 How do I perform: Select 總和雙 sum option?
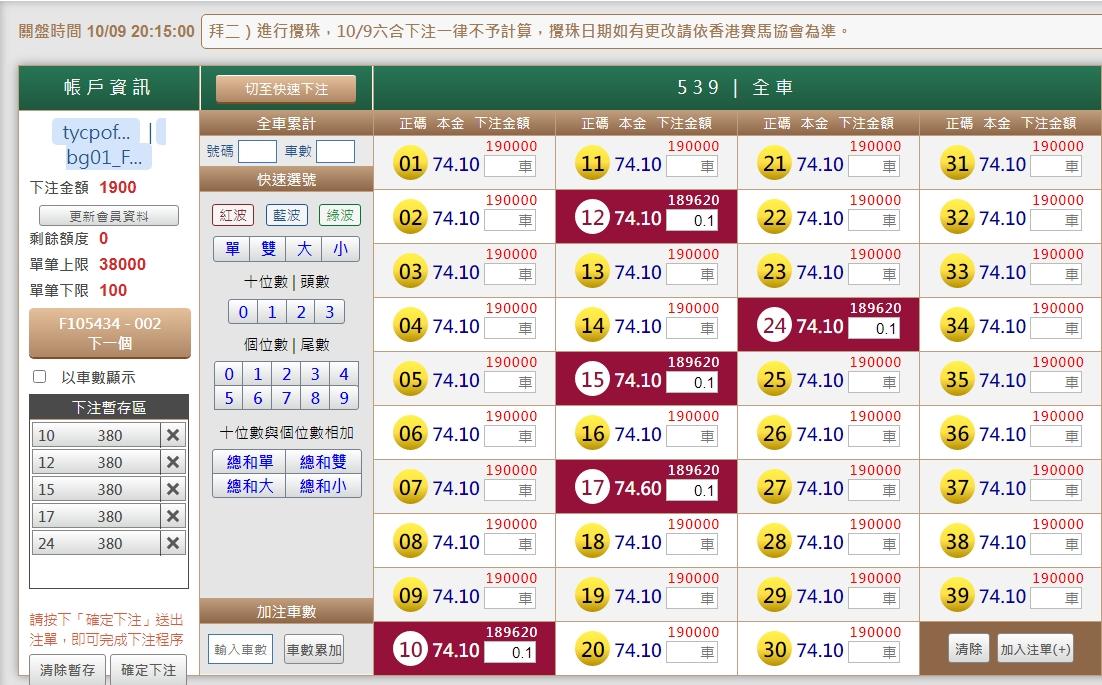[x=323, y=462]
